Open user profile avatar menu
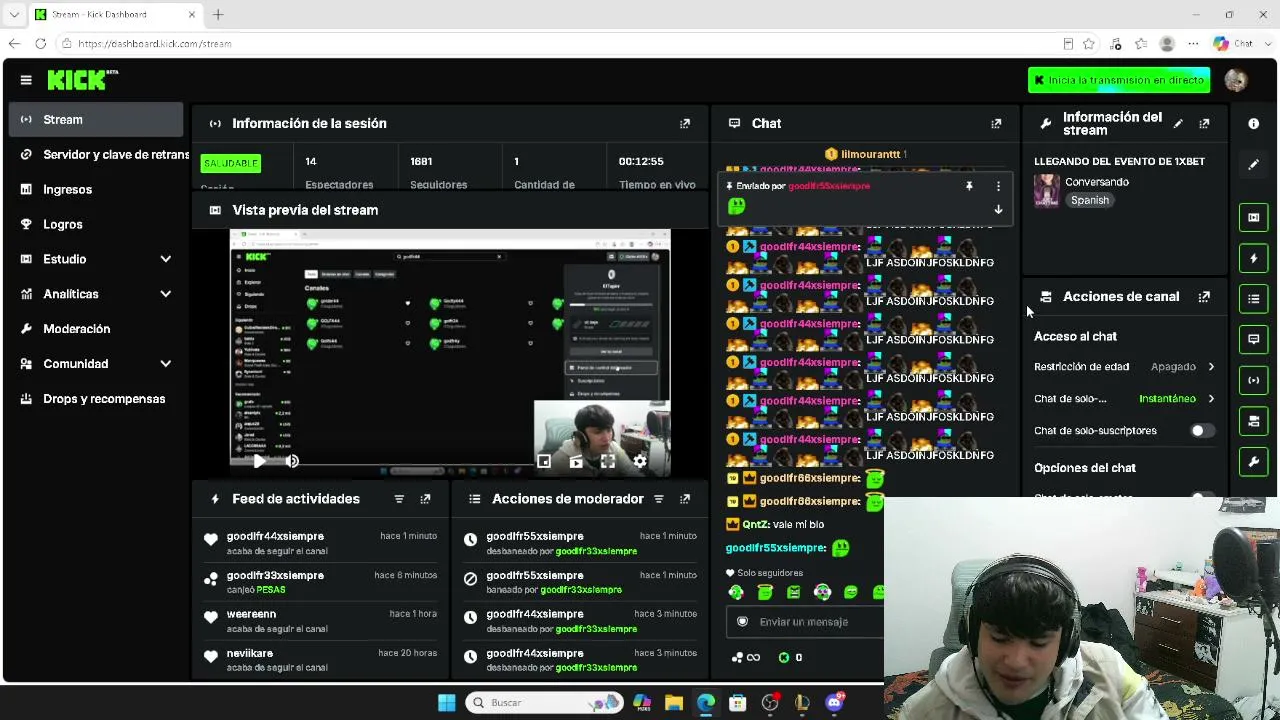The height and width of the screenshot is (720, 1280). tap(1236, 80)
